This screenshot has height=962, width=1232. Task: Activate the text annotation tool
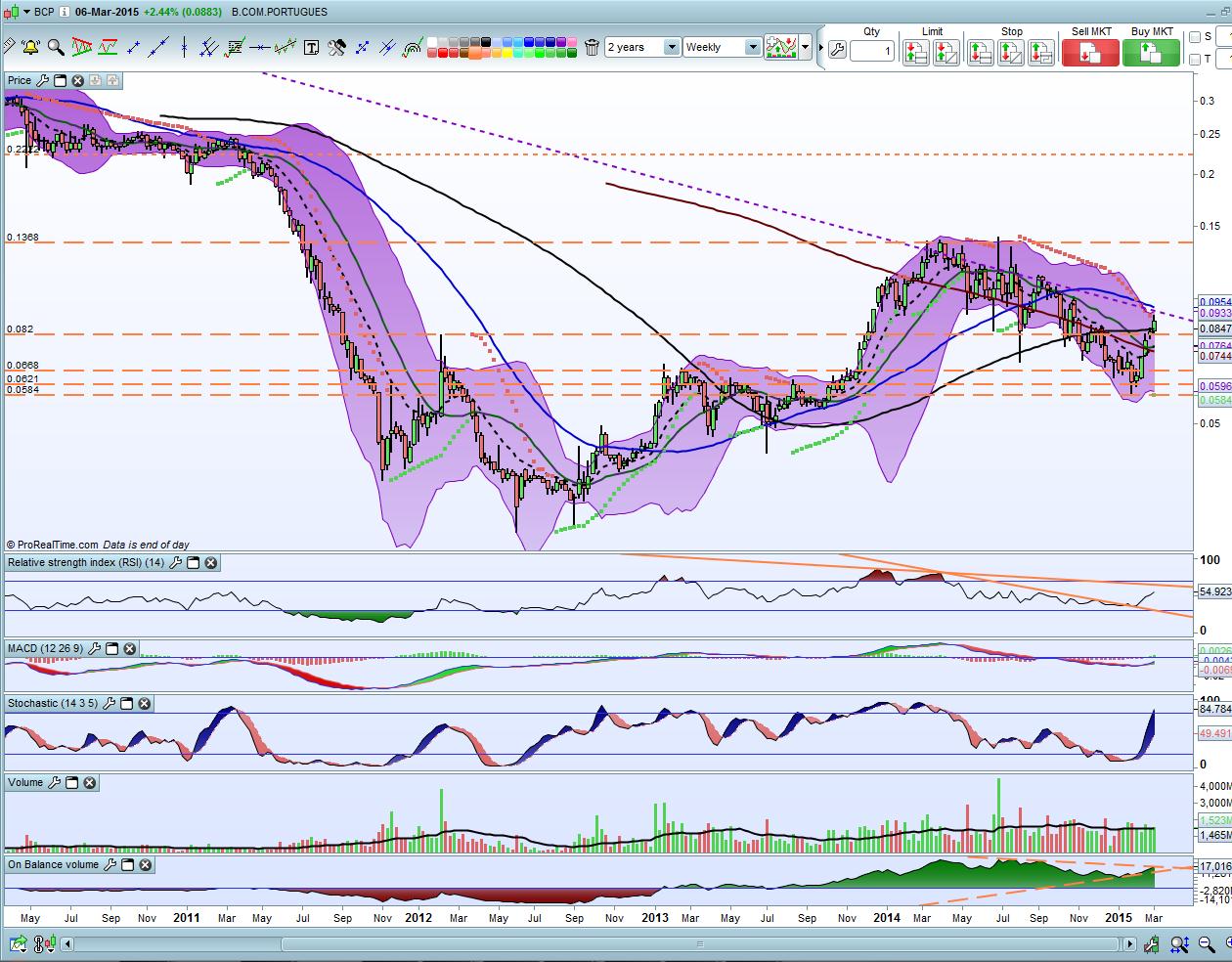[x=311, y=47]
